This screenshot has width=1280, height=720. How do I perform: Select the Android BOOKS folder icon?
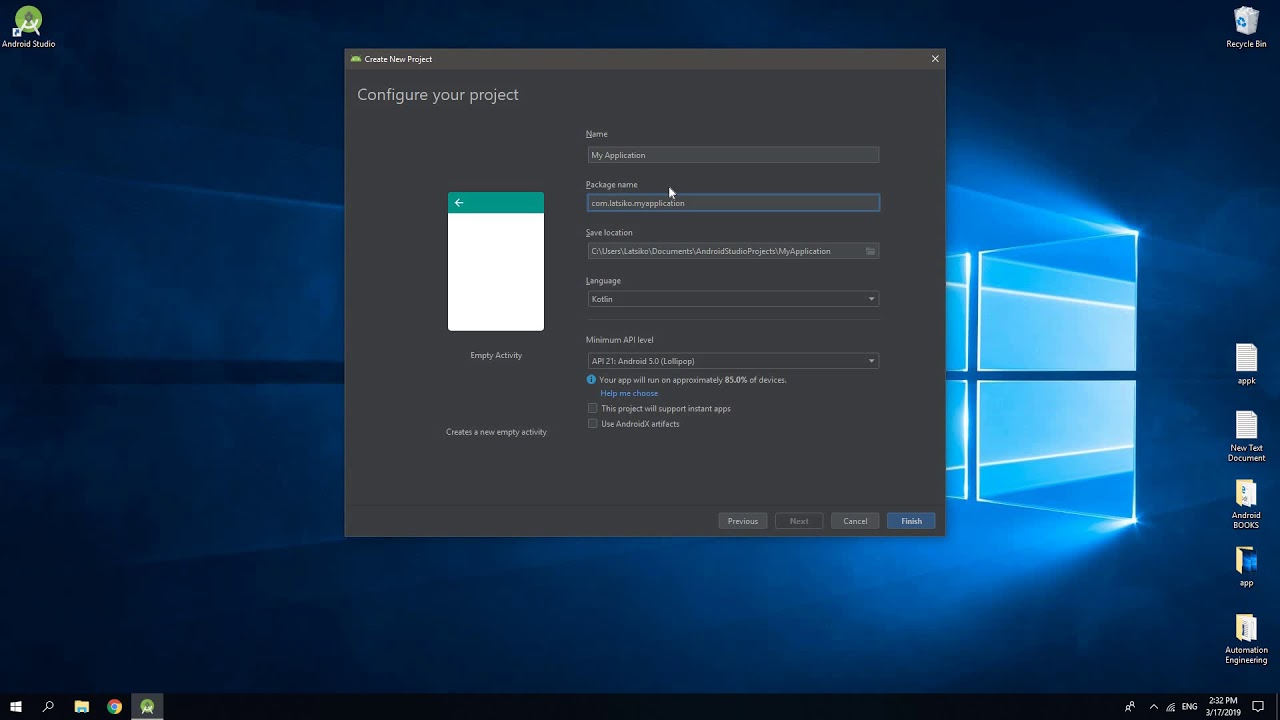click(1246, 505)
